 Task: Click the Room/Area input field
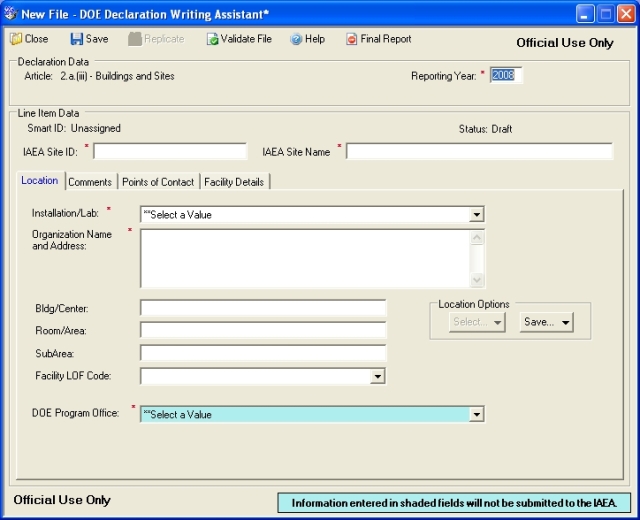click(x=263, y=330)
